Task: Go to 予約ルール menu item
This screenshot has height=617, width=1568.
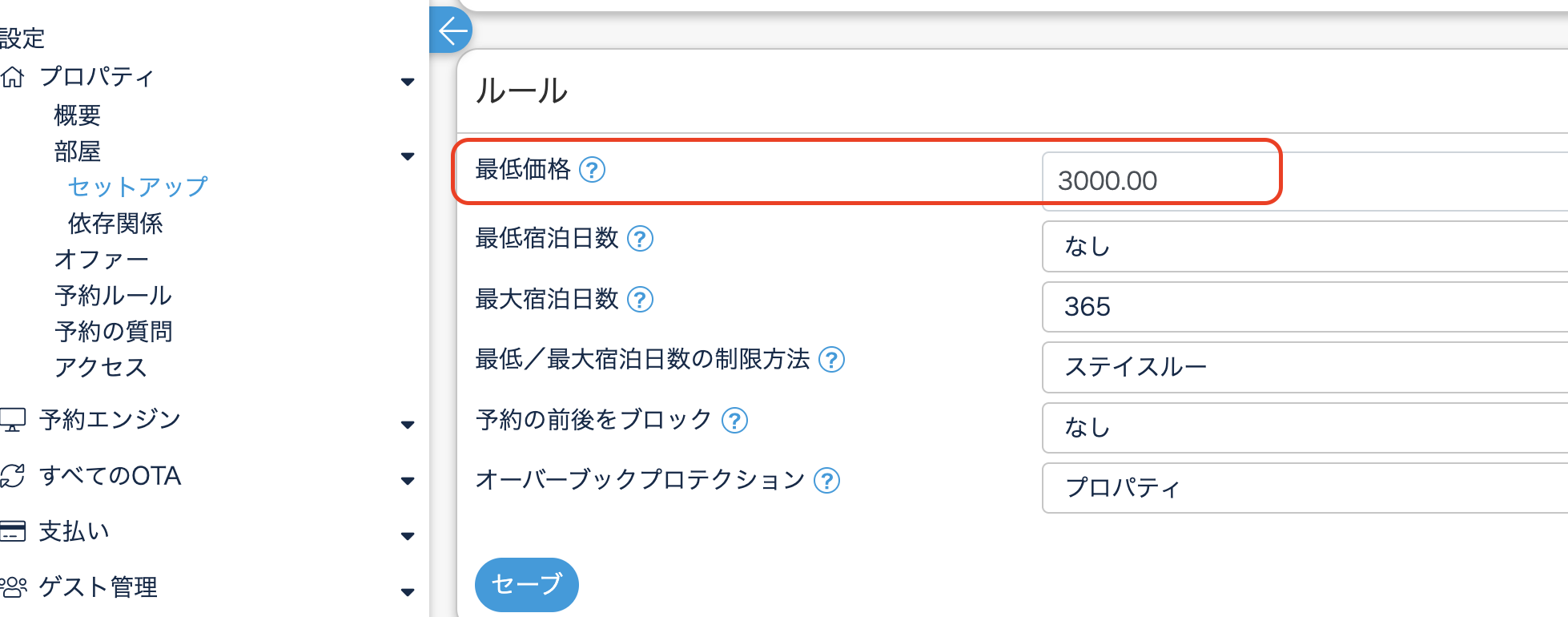Action: (113, 295)
